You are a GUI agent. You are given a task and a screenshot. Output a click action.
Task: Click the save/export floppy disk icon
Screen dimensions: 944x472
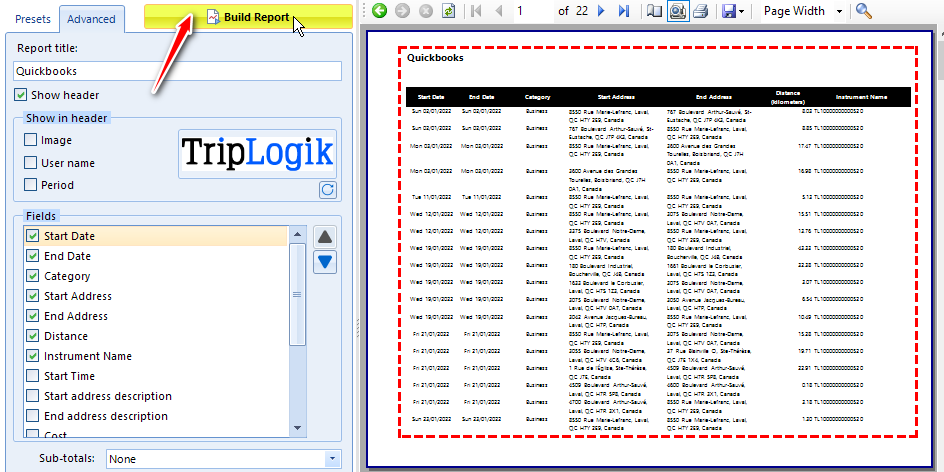(729, 11)
